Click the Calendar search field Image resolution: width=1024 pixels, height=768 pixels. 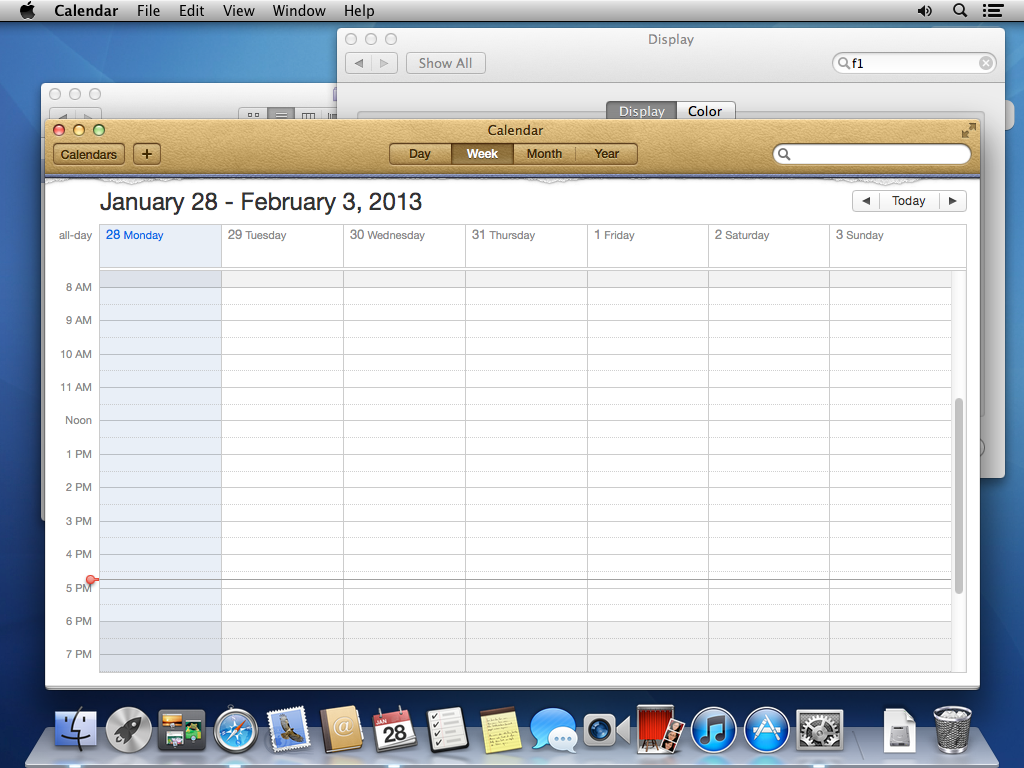pos(872,154)
